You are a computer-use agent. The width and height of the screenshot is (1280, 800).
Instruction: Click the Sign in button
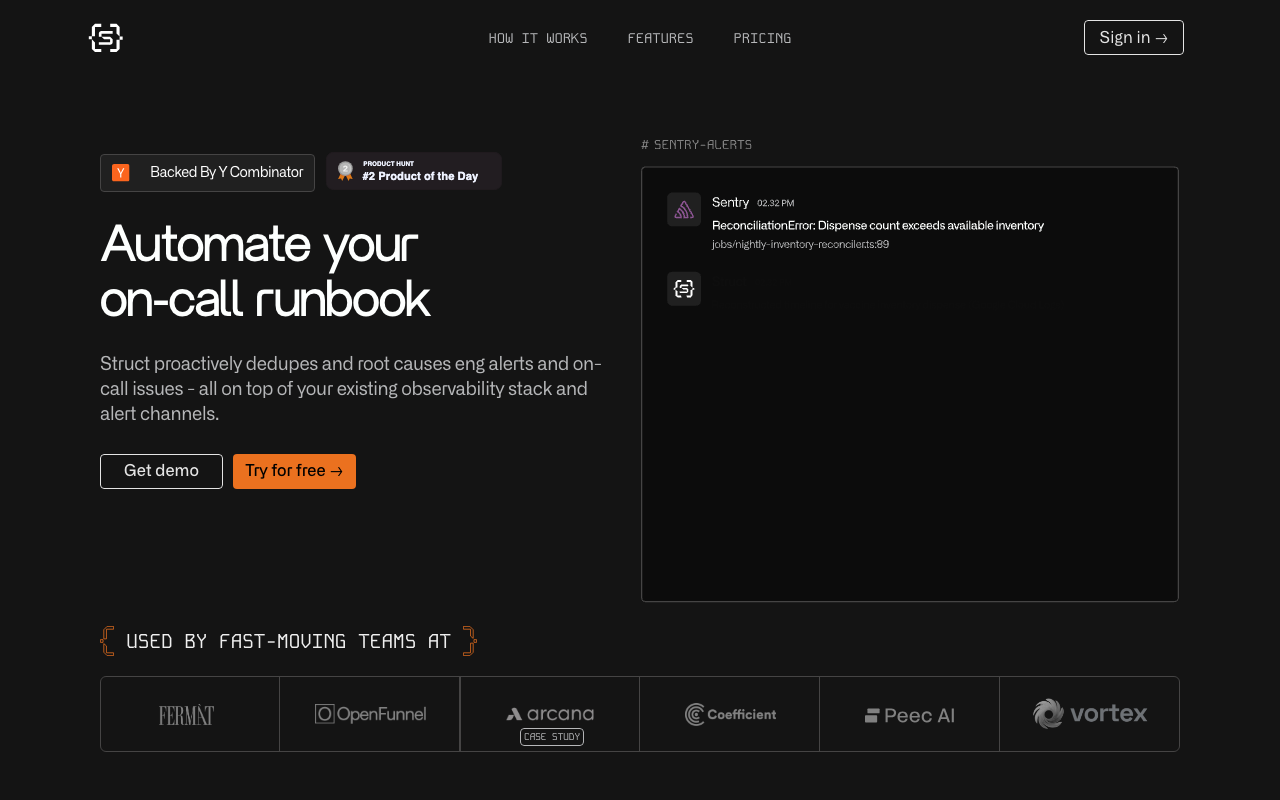click(1134, 38)
